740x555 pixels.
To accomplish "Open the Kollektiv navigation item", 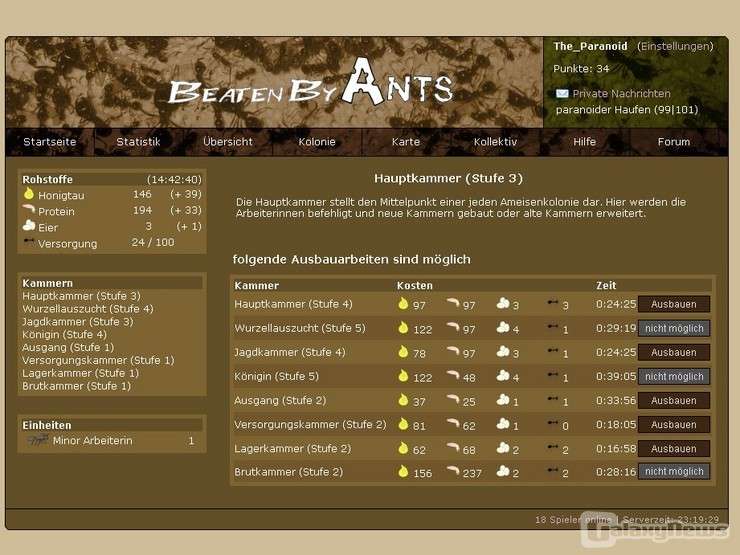I will 495,142.
